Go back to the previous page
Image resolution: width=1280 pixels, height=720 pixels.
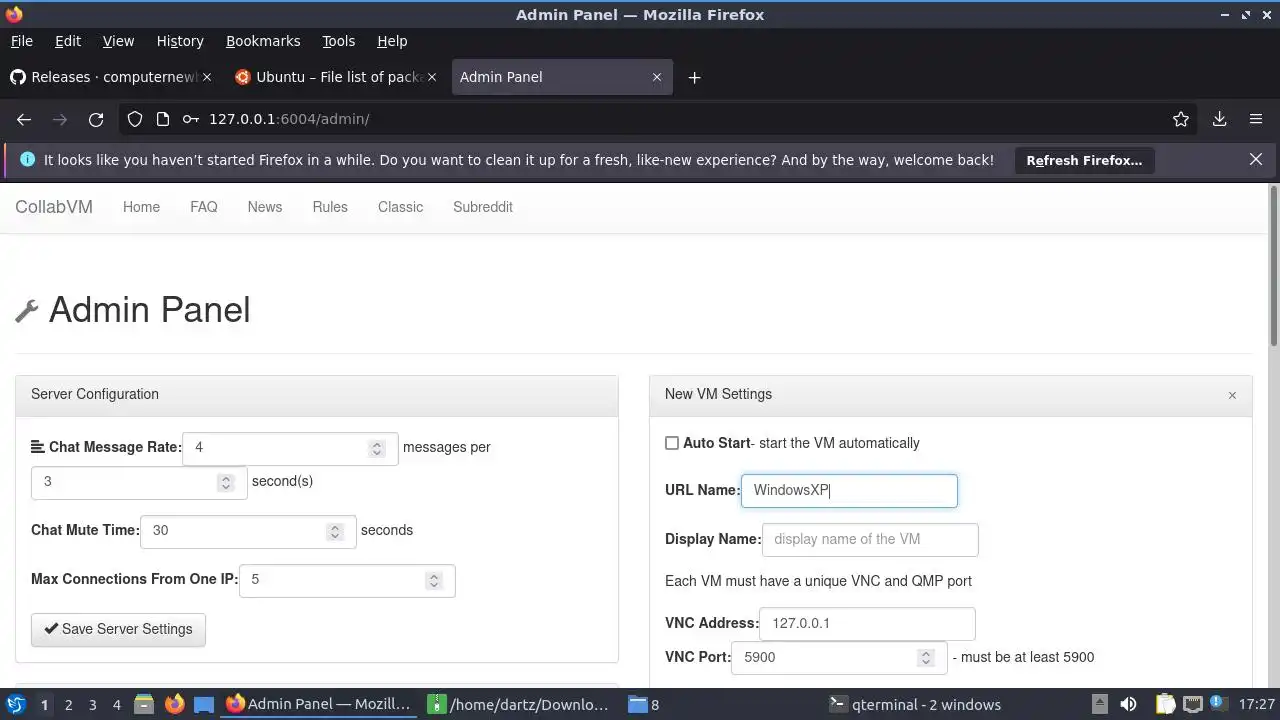(24, 119)
